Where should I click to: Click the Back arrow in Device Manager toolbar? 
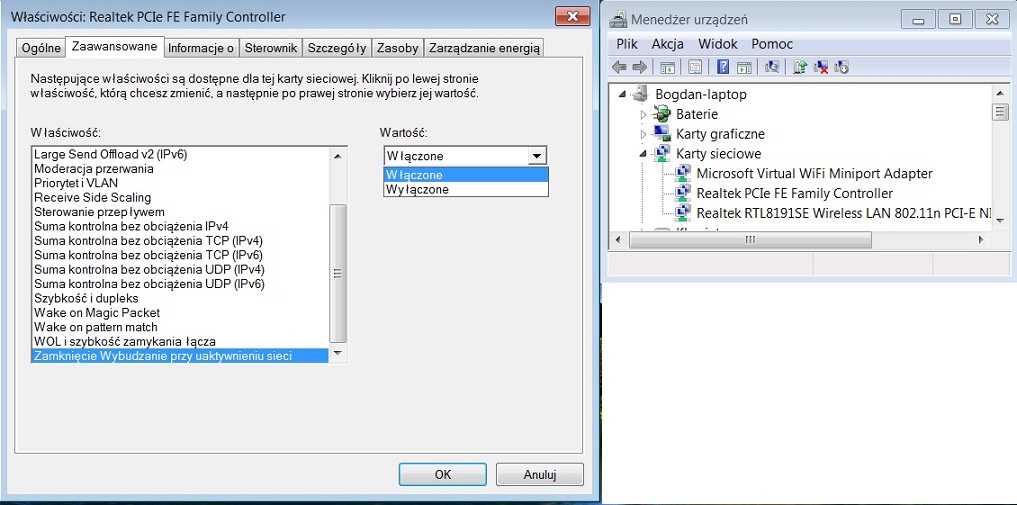pos(619,67)
